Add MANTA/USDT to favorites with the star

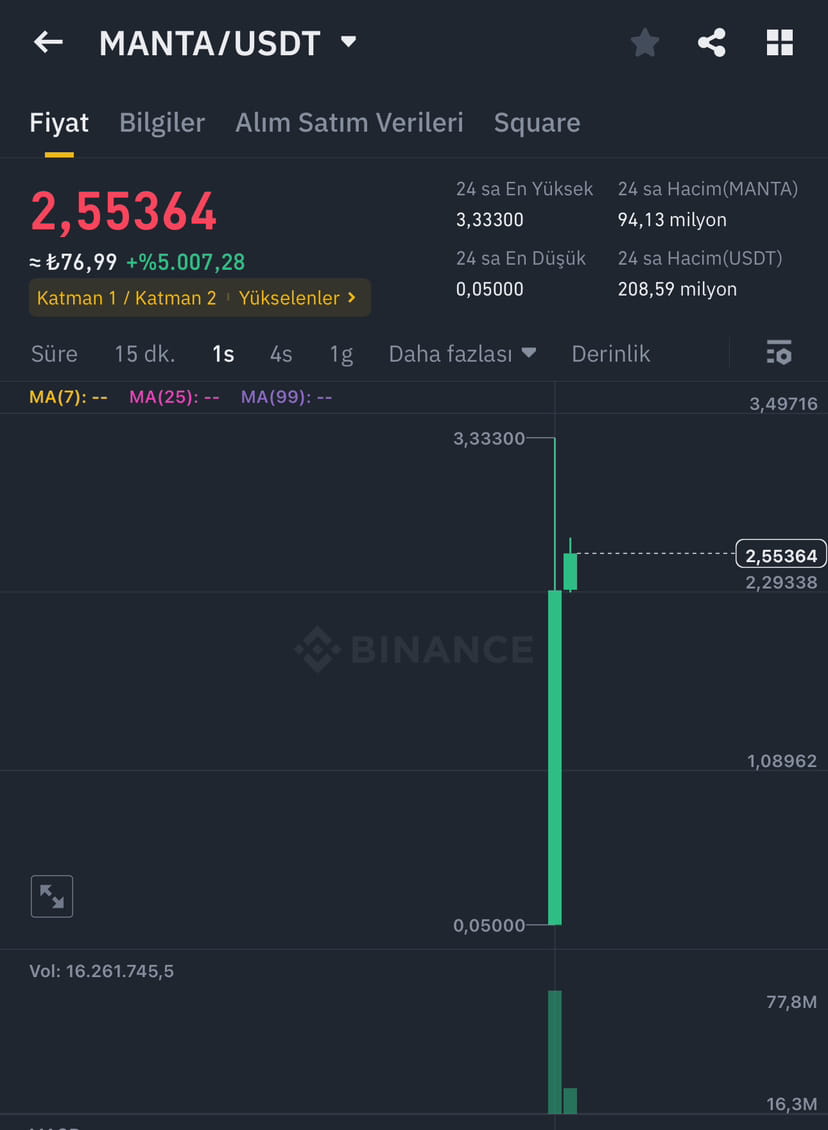point(644,42)
